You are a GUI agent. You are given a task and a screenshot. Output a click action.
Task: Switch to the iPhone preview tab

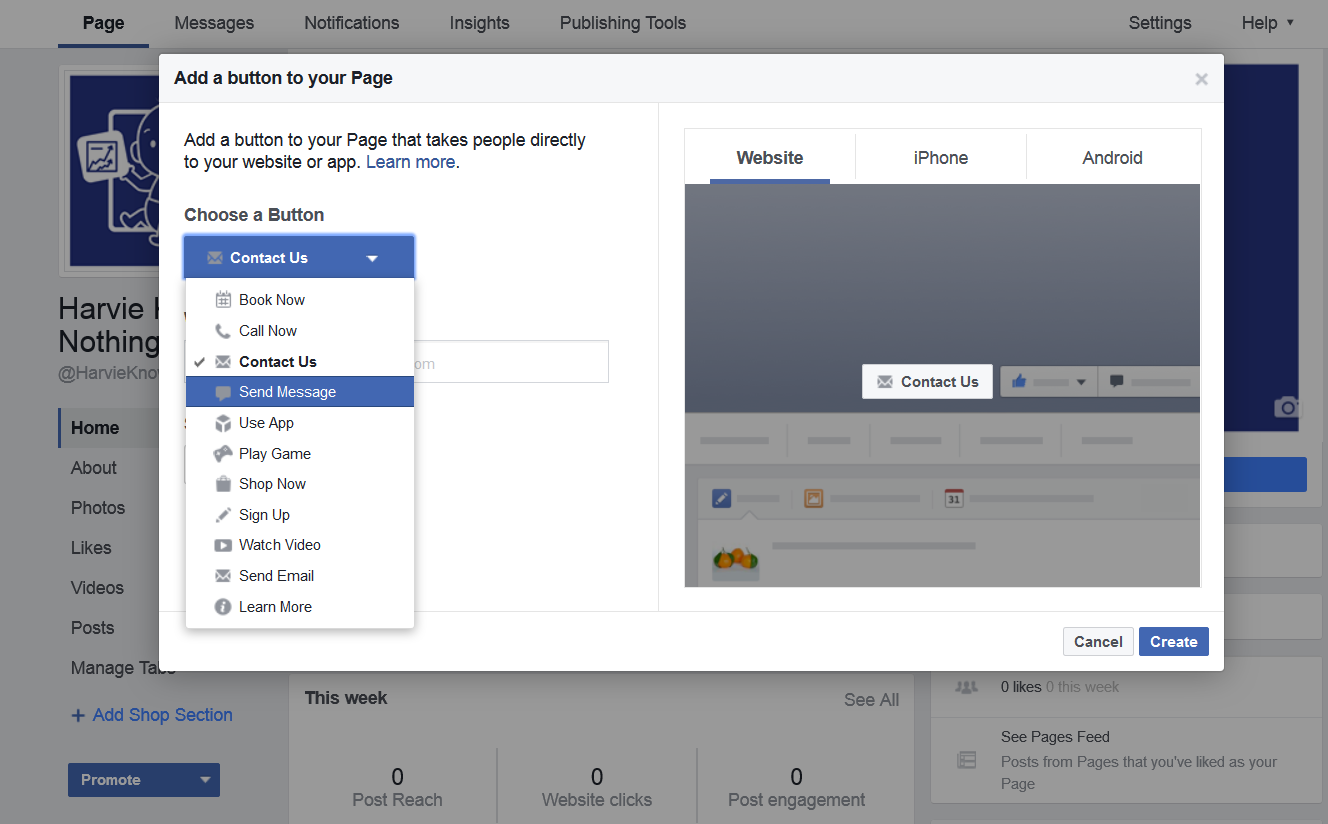(x=940, y=158)
